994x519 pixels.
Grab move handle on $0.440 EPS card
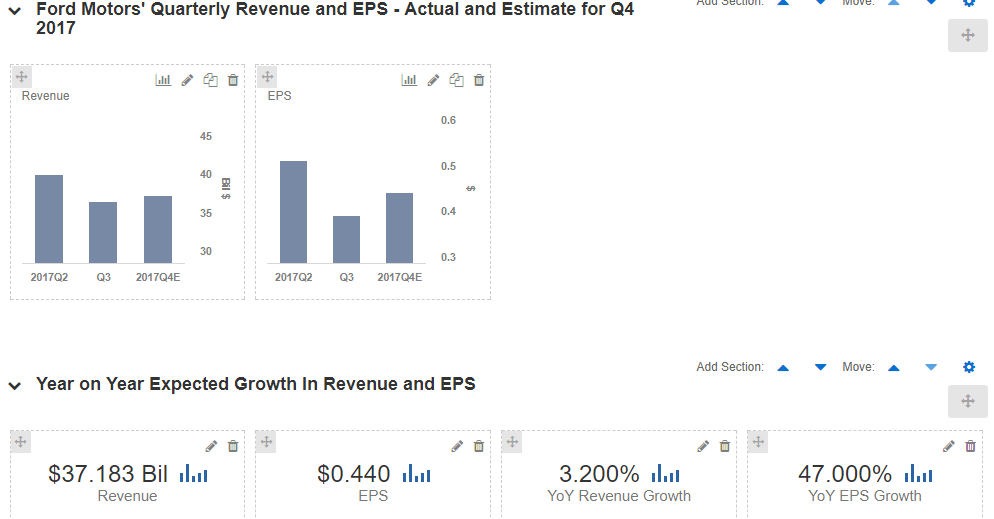click(x=267, y=442)
